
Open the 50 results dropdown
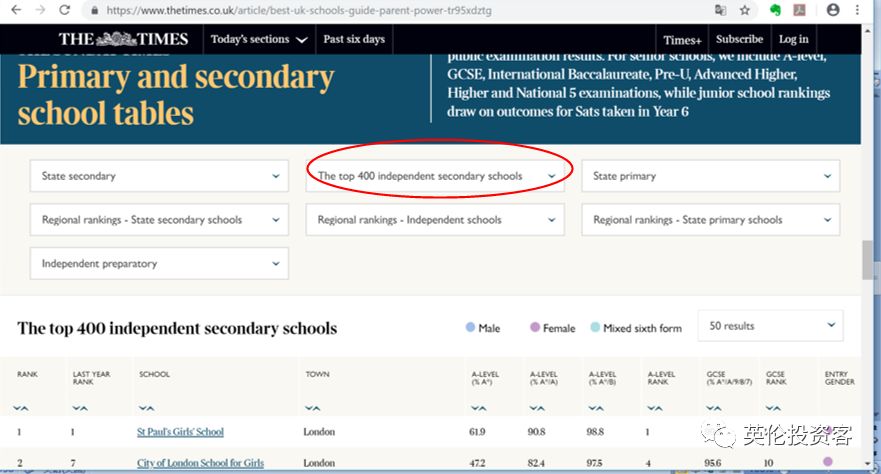point(770,326)
